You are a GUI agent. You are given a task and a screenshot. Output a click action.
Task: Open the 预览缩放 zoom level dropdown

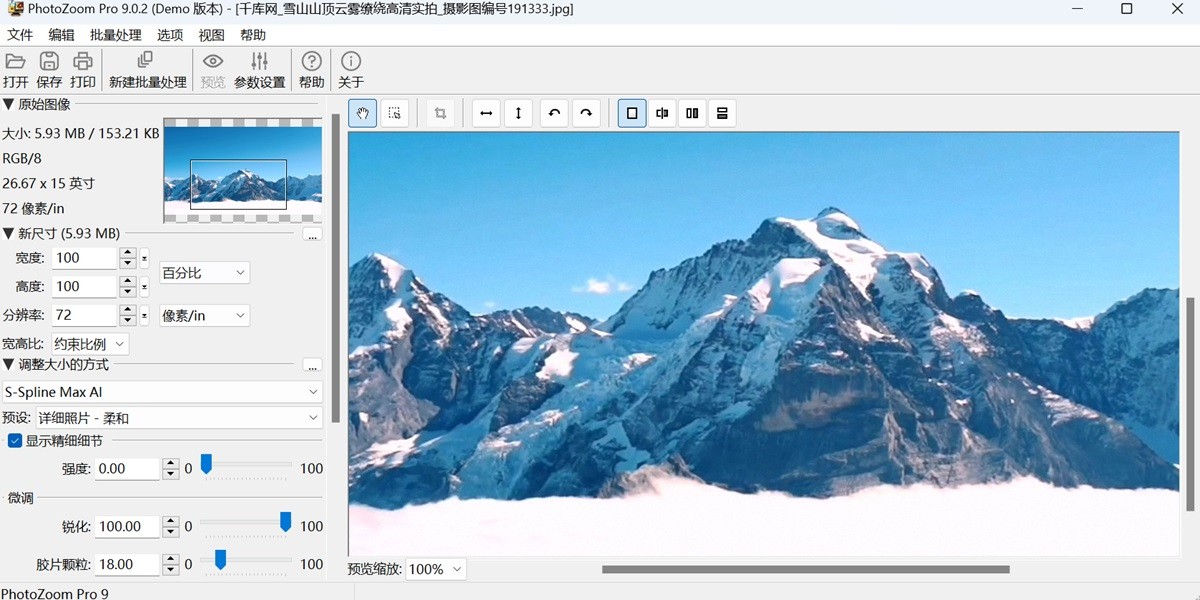click(x=434, y=568)
